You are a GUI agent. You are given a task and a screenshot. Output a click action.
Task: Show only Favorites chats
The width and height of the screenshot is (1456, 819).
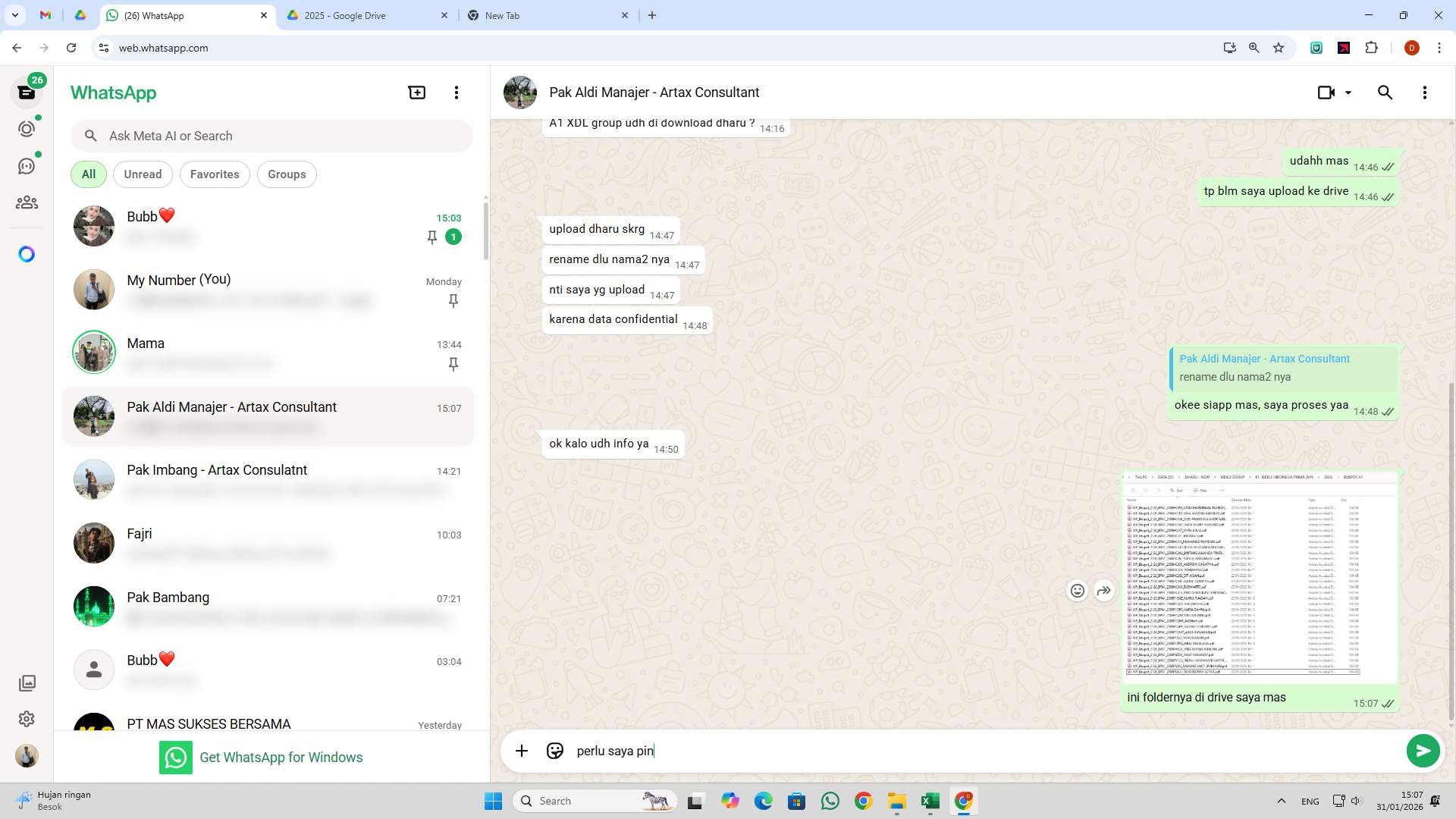coord(215,174)
